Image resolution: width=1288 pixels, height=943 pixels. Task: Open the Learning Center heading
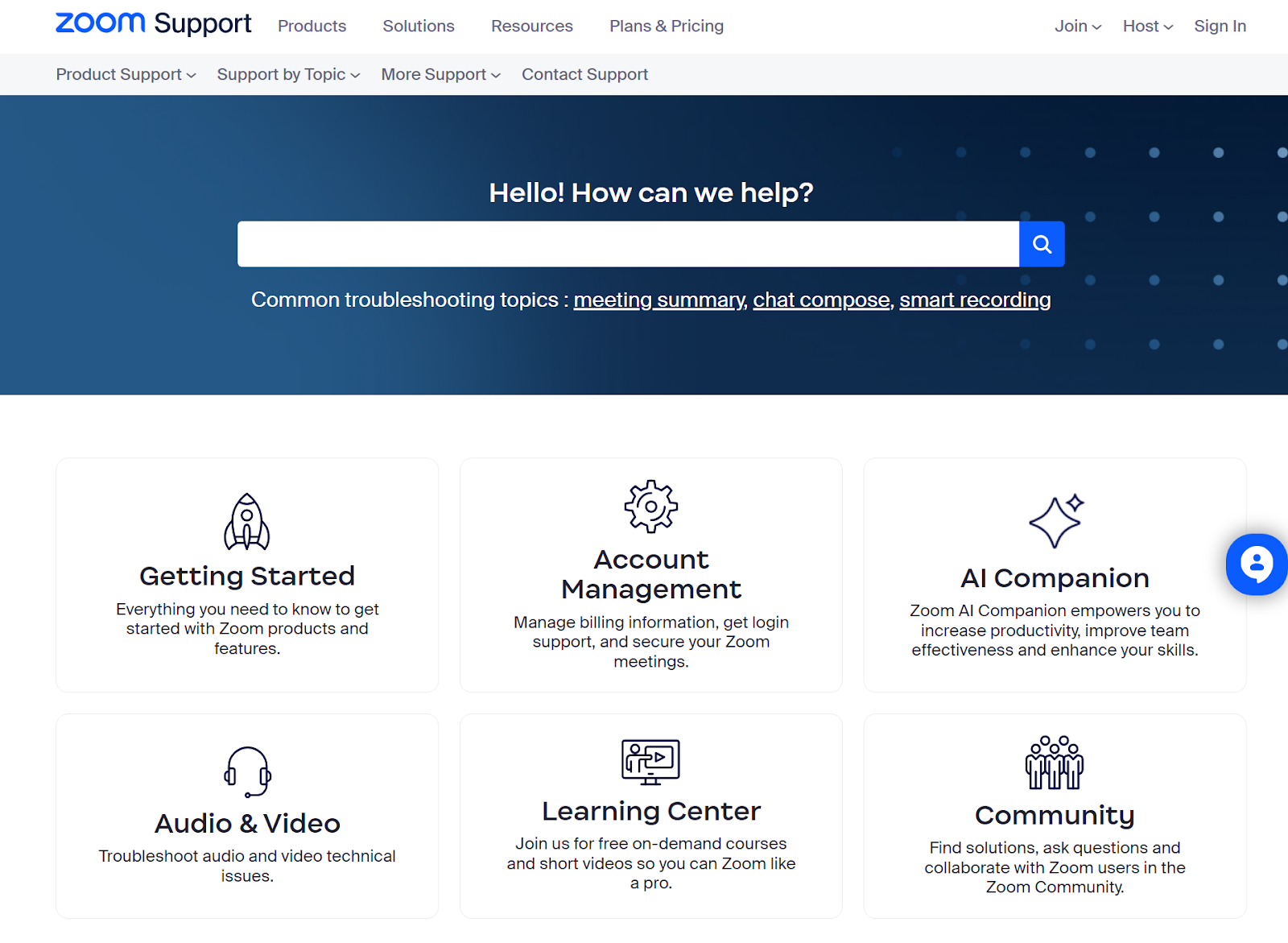click(651, 811)
